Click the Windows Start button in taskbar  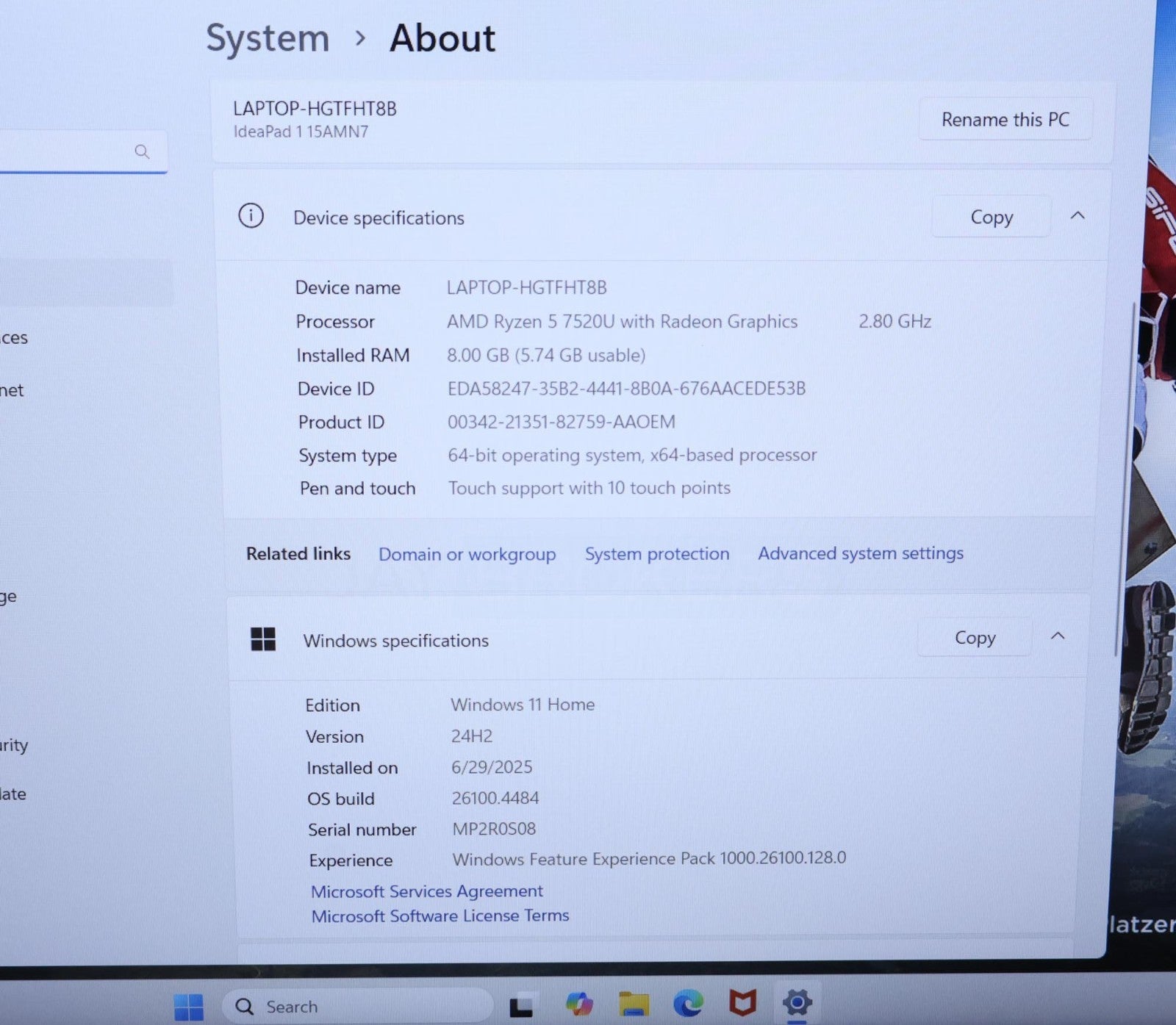click(188, 1006)
